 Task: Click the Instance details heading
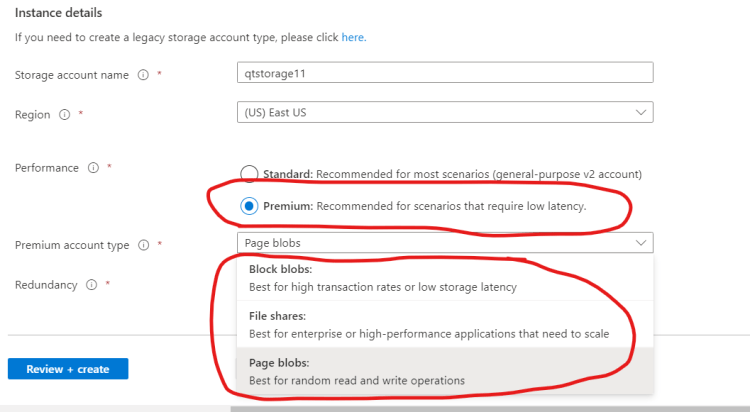(x=58, y=12)
